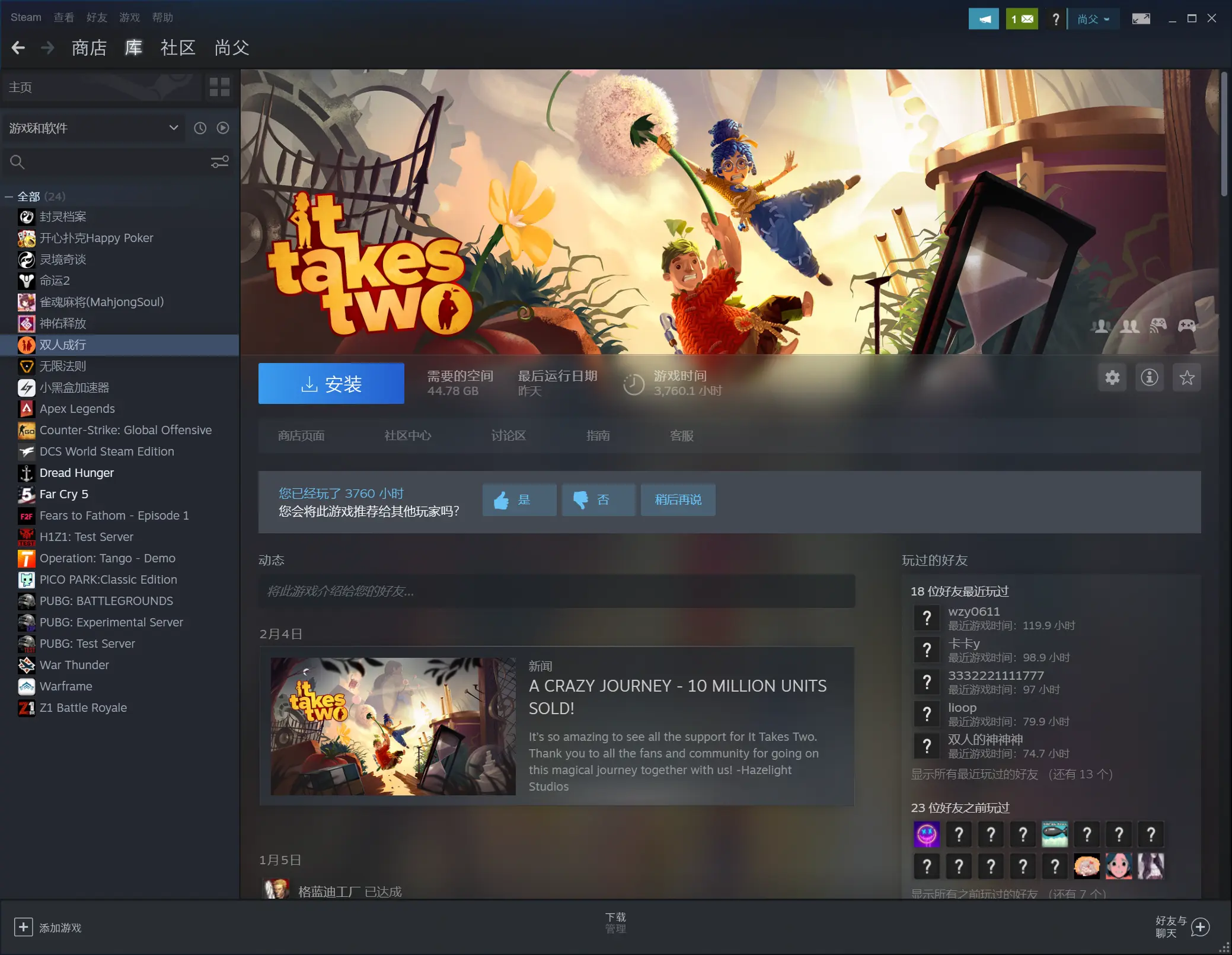Click the thumbs-up 是 recommend button
The height and width of the screenshot is (955, 1232).
(519, 500)
